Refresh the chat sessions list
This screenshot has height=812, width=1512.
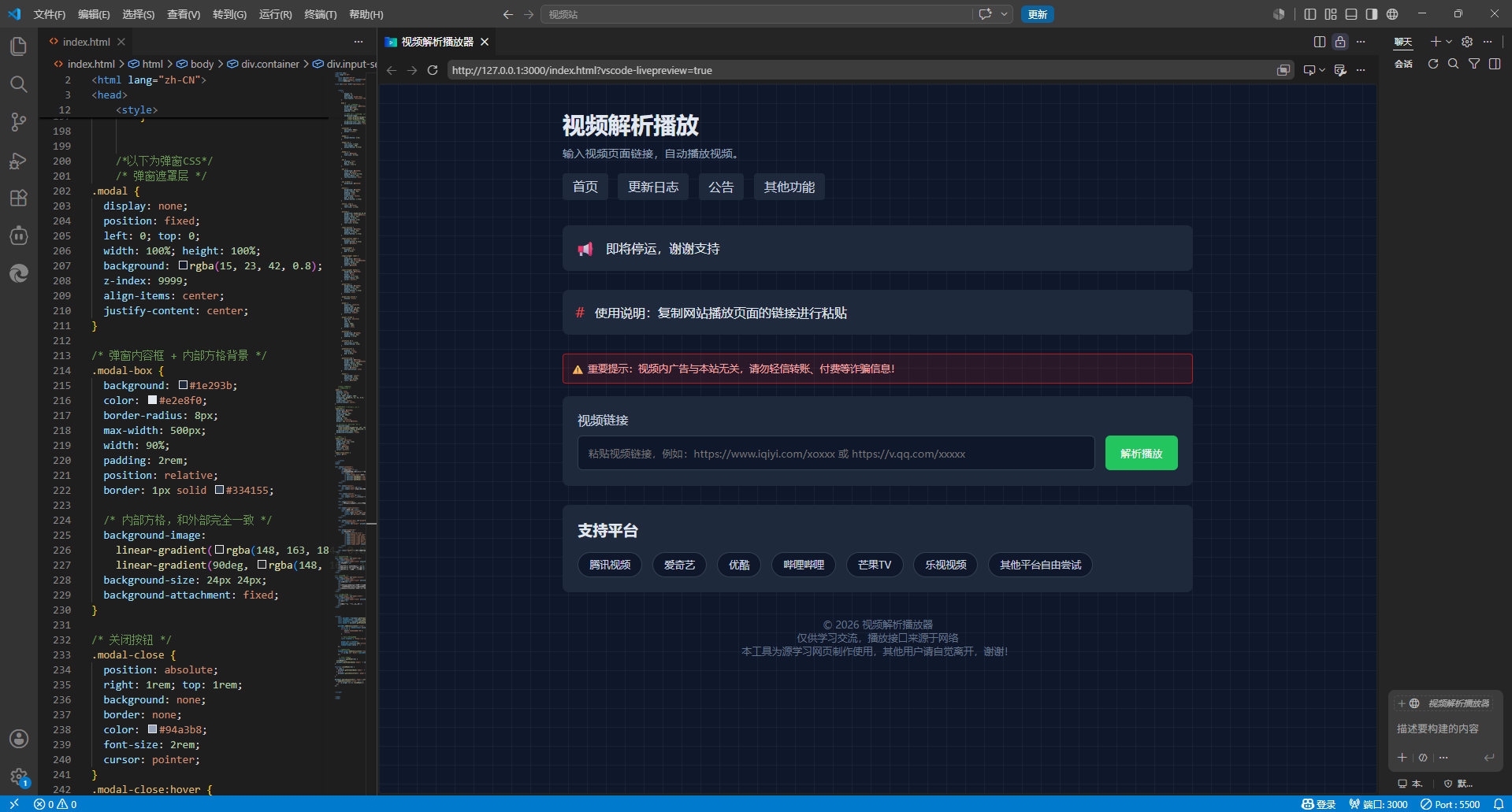coord(1433,64)
